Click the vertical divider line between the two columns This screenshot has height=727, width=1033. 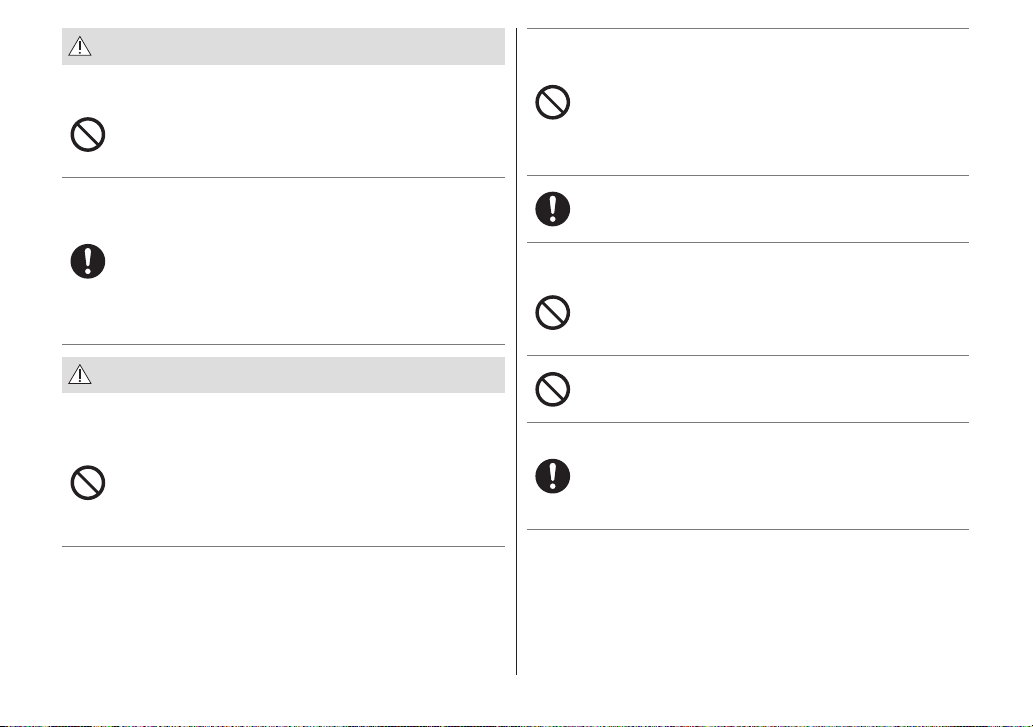pos(516,351)
